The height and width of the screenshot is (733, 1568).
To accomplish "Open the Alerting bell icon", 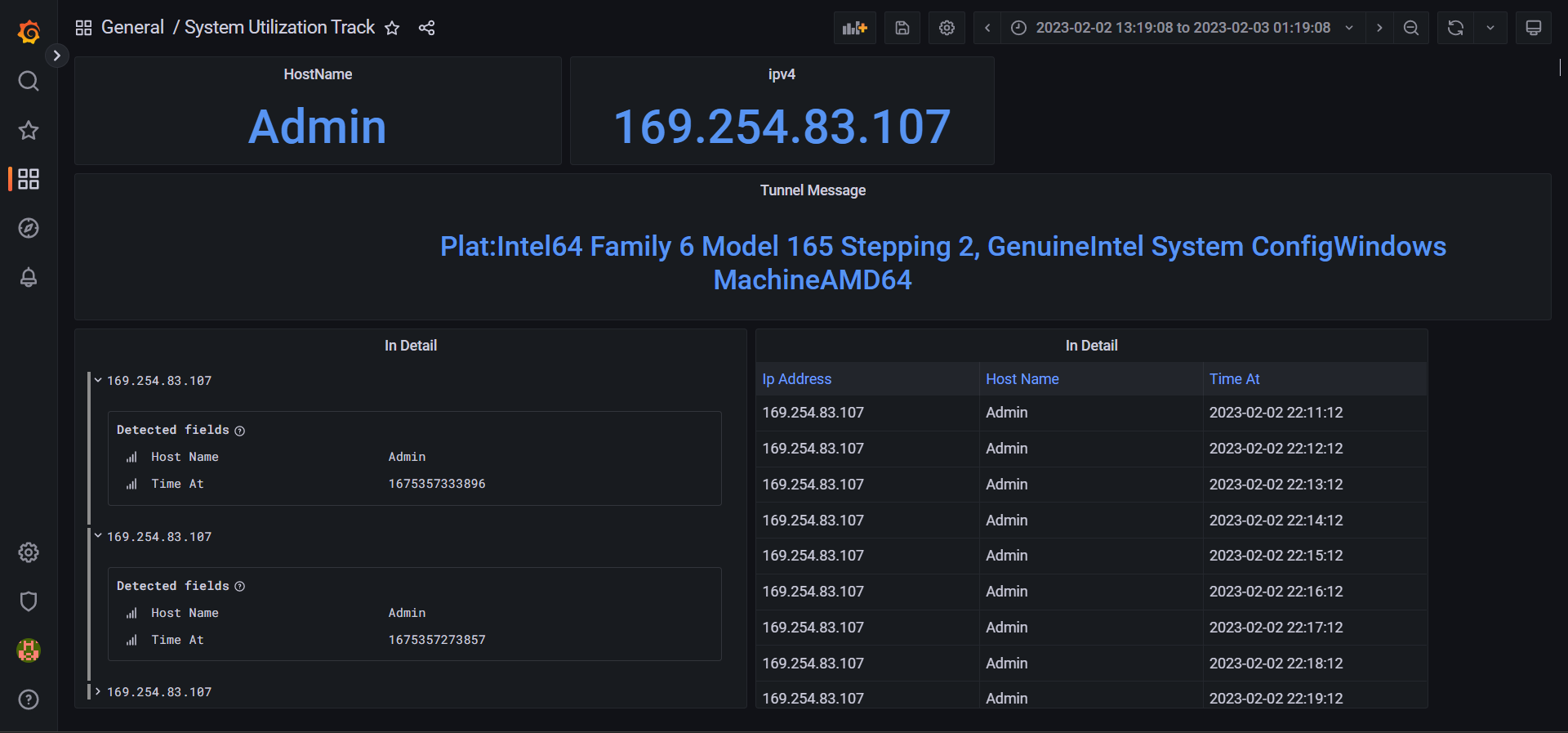I will coord(29,277).
